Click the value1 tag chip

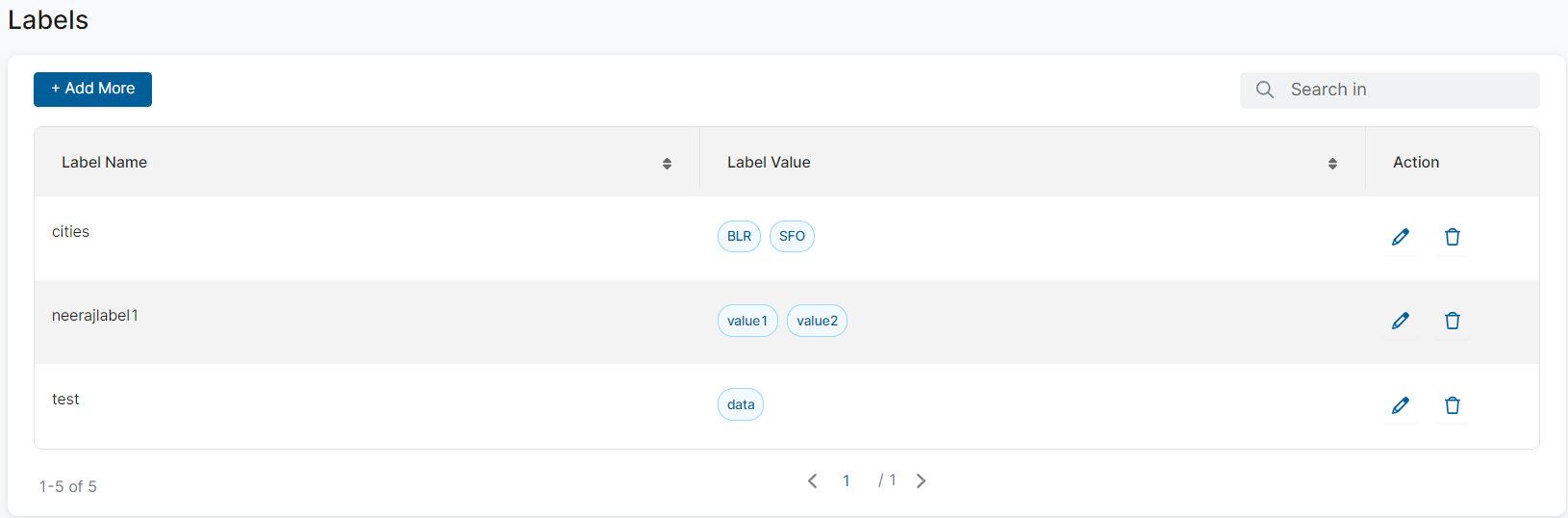coord(747,321)
